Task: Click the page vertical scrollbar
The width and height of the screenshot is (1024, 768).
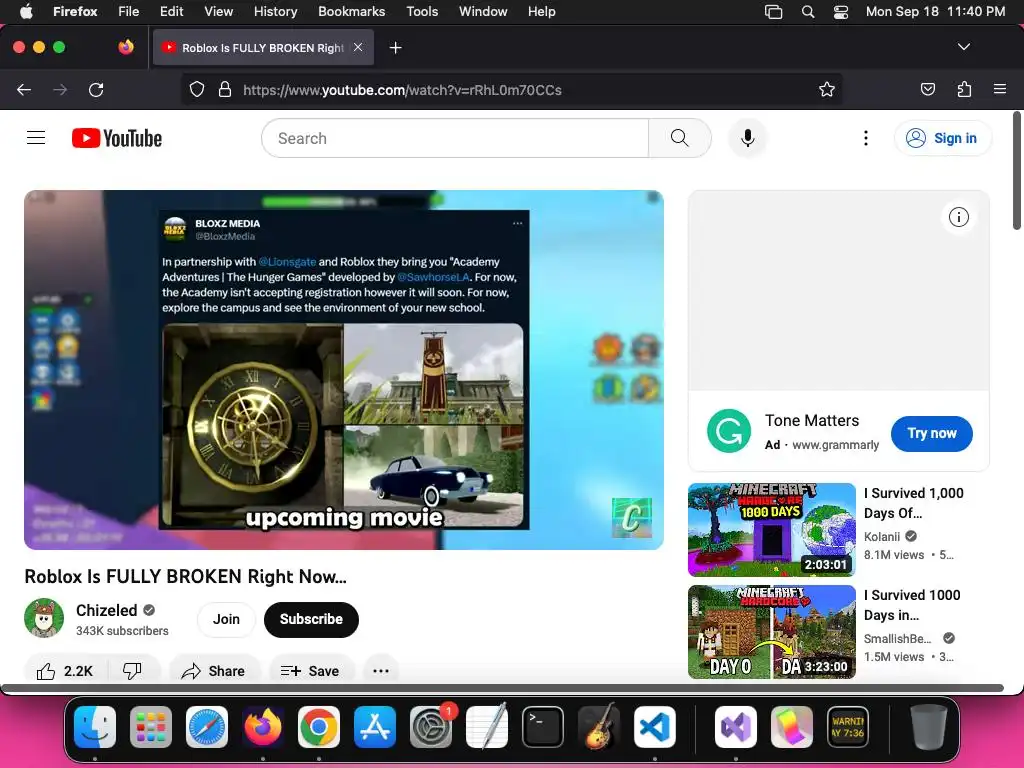Action: 1017,171
